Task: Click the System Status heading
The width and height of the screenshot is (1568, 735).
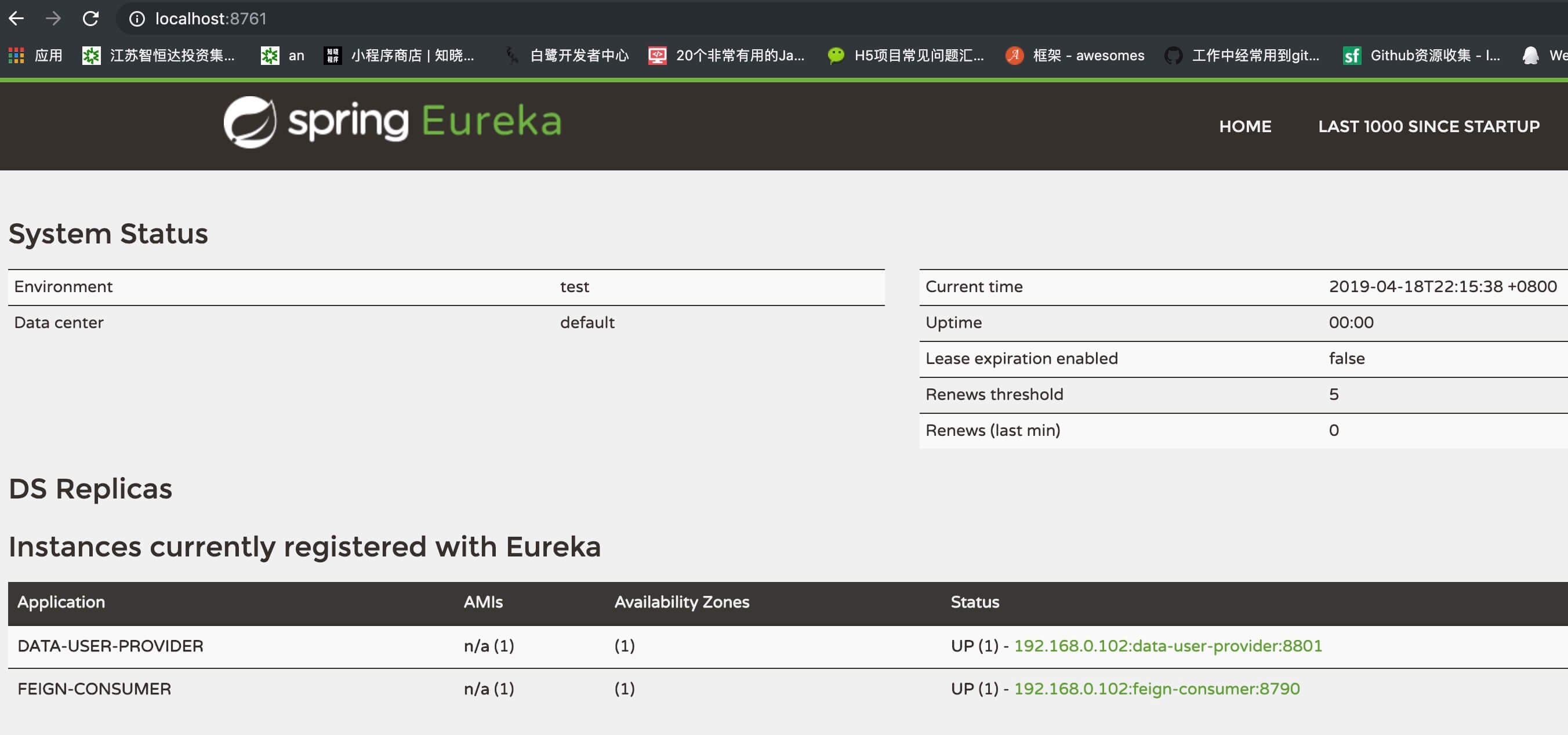Action: (x=108, y=234)
